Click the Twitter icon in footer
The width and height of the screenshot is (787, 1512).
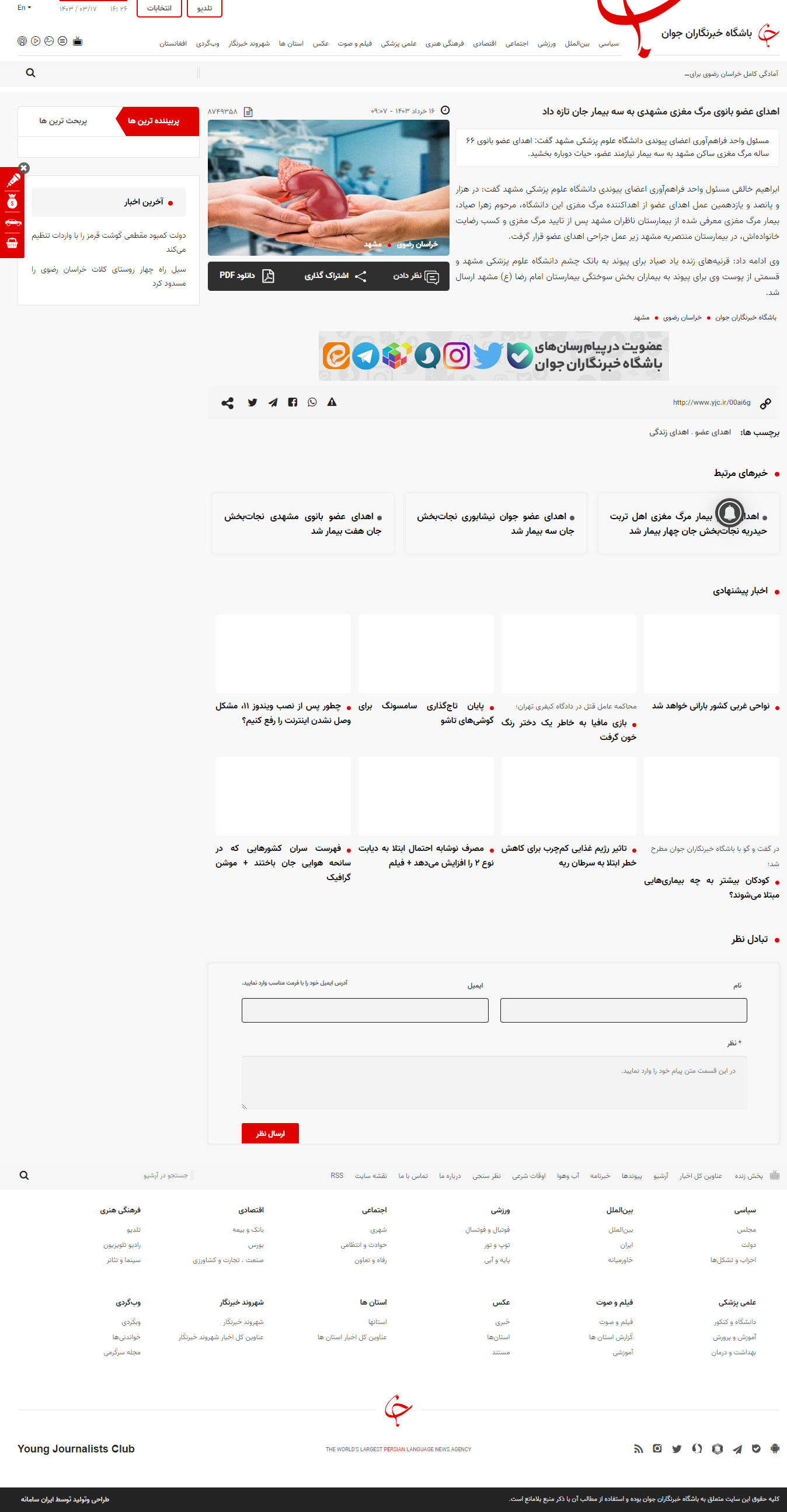click(677, 1448)
